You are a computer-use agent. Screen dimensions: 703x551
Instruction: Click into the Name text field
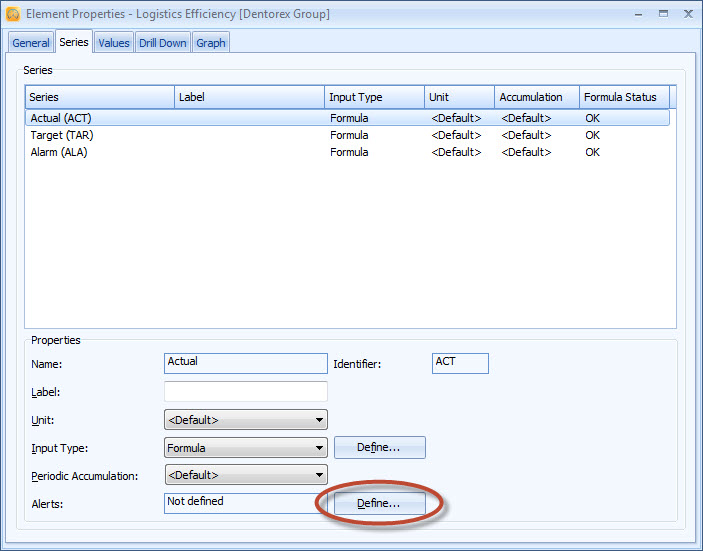pyautogui.click(x=245, y=363)
